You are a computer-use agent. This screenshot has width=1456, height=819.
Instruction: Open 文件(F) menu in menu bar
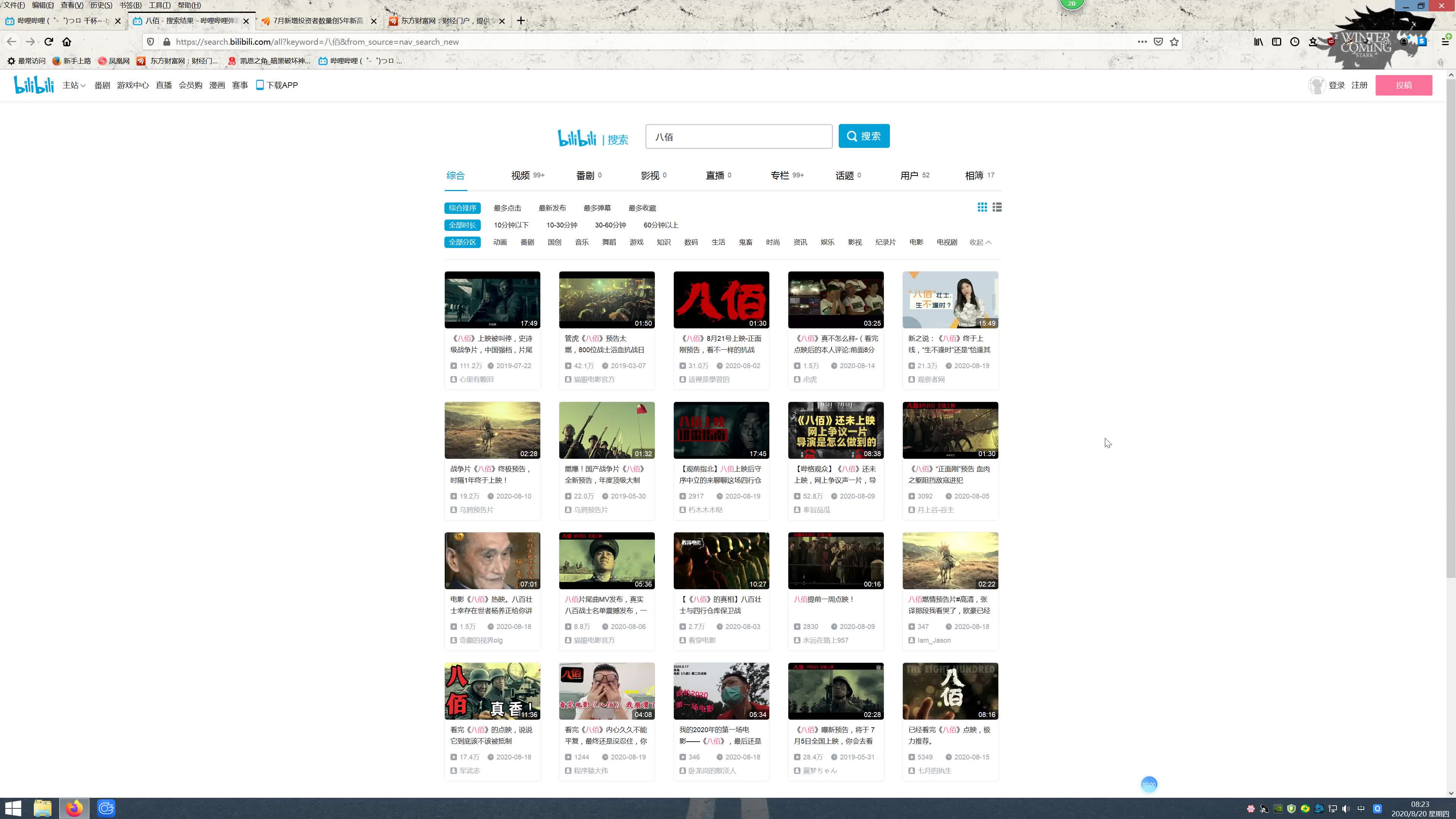point(14,5)
